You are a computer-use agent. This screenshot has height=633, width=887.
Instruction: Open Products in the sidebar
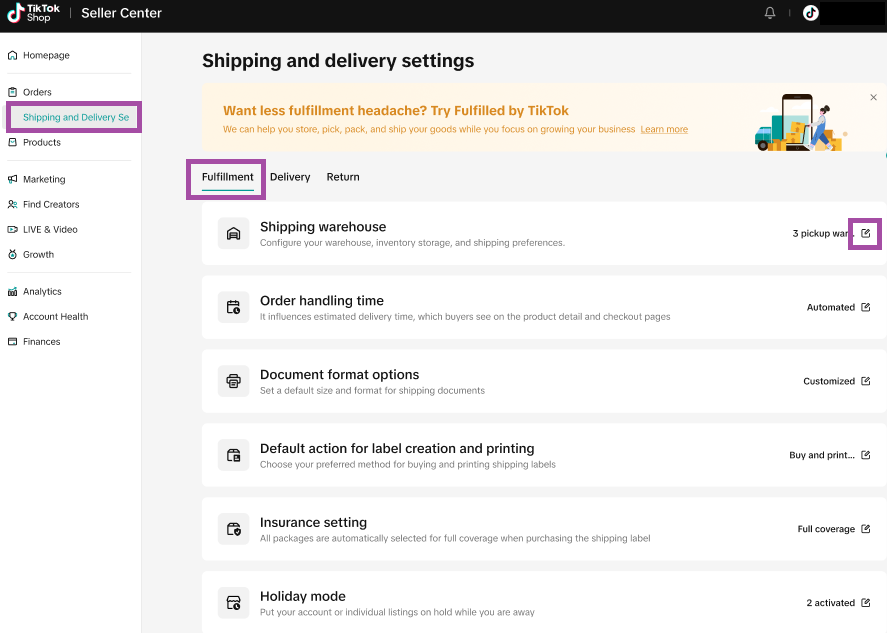[x=42, y=142]
